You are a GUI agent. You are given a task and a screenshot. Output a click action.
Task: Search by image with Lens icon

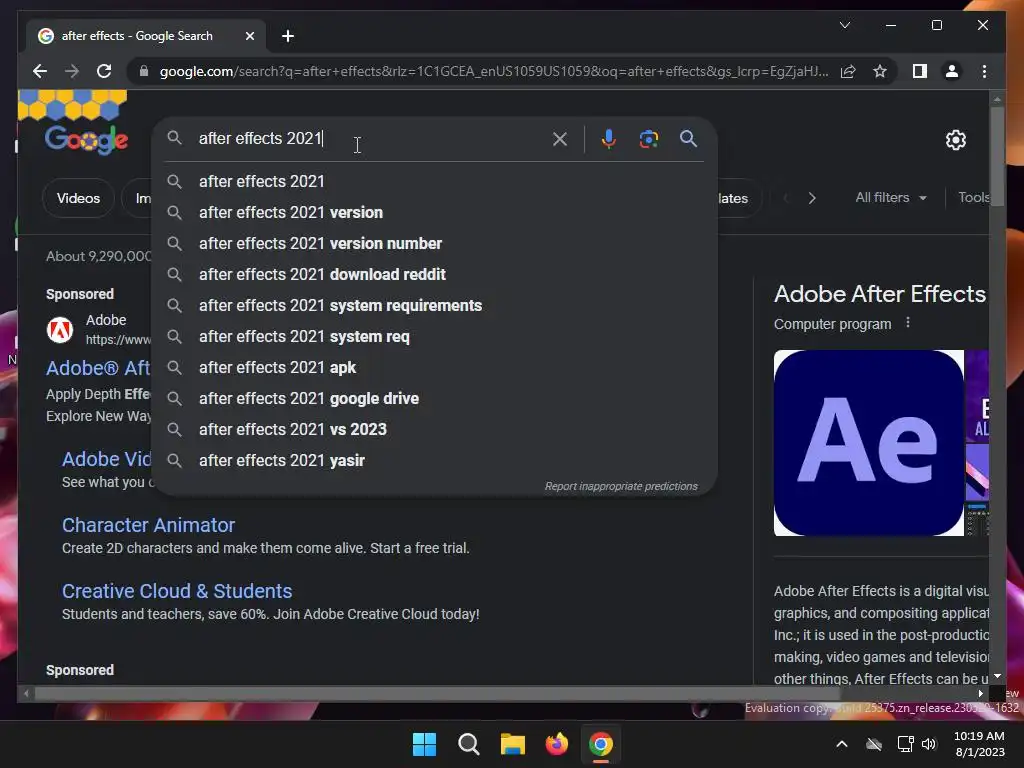click(648, 138)
